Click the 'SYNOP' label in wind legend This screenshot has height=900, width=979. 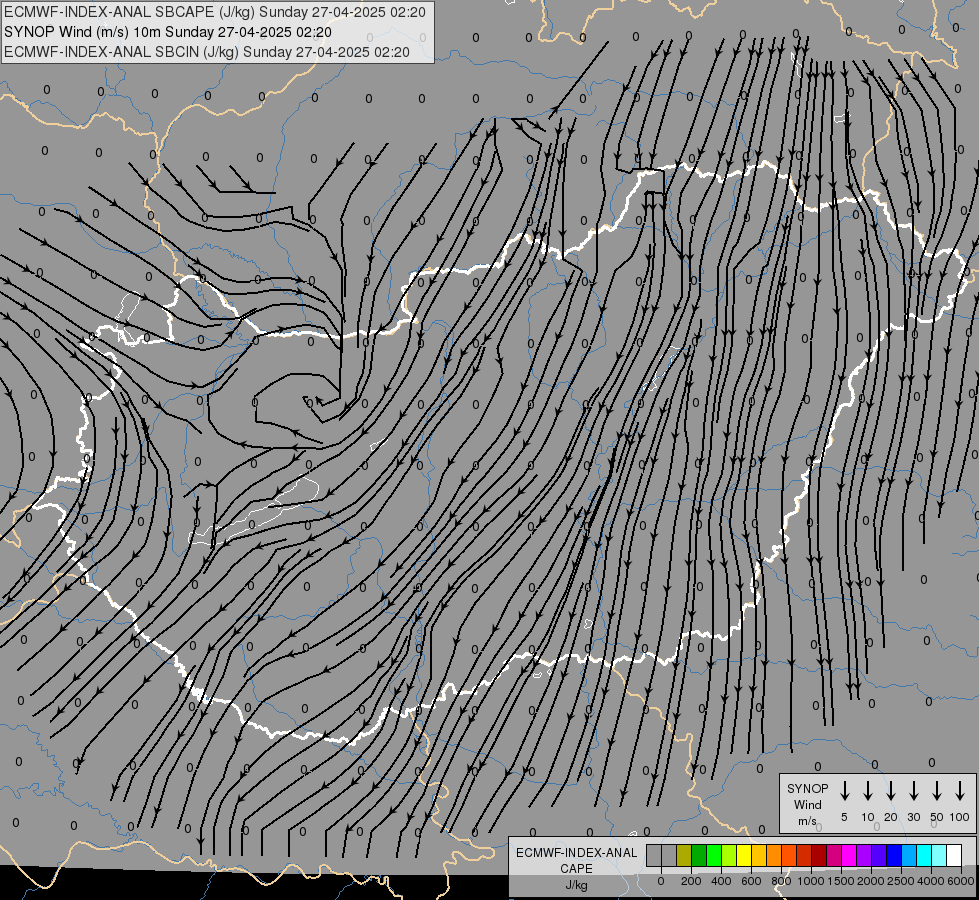click(x=807, y=788)
